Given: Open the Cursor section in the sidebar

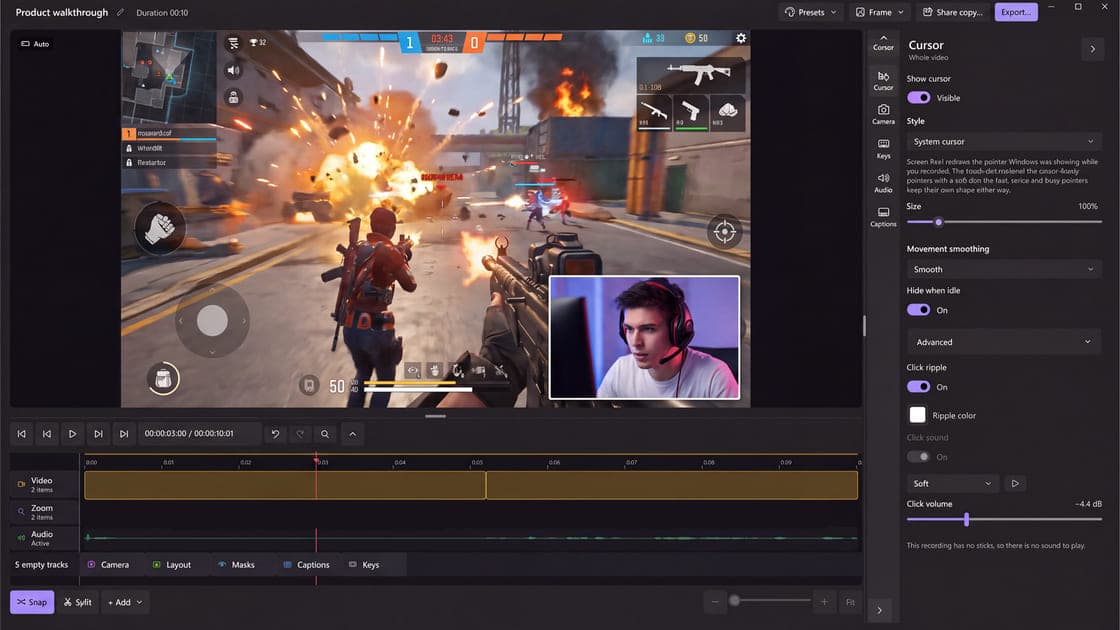Looking at the screenshot, I should (x=884, y=80).
